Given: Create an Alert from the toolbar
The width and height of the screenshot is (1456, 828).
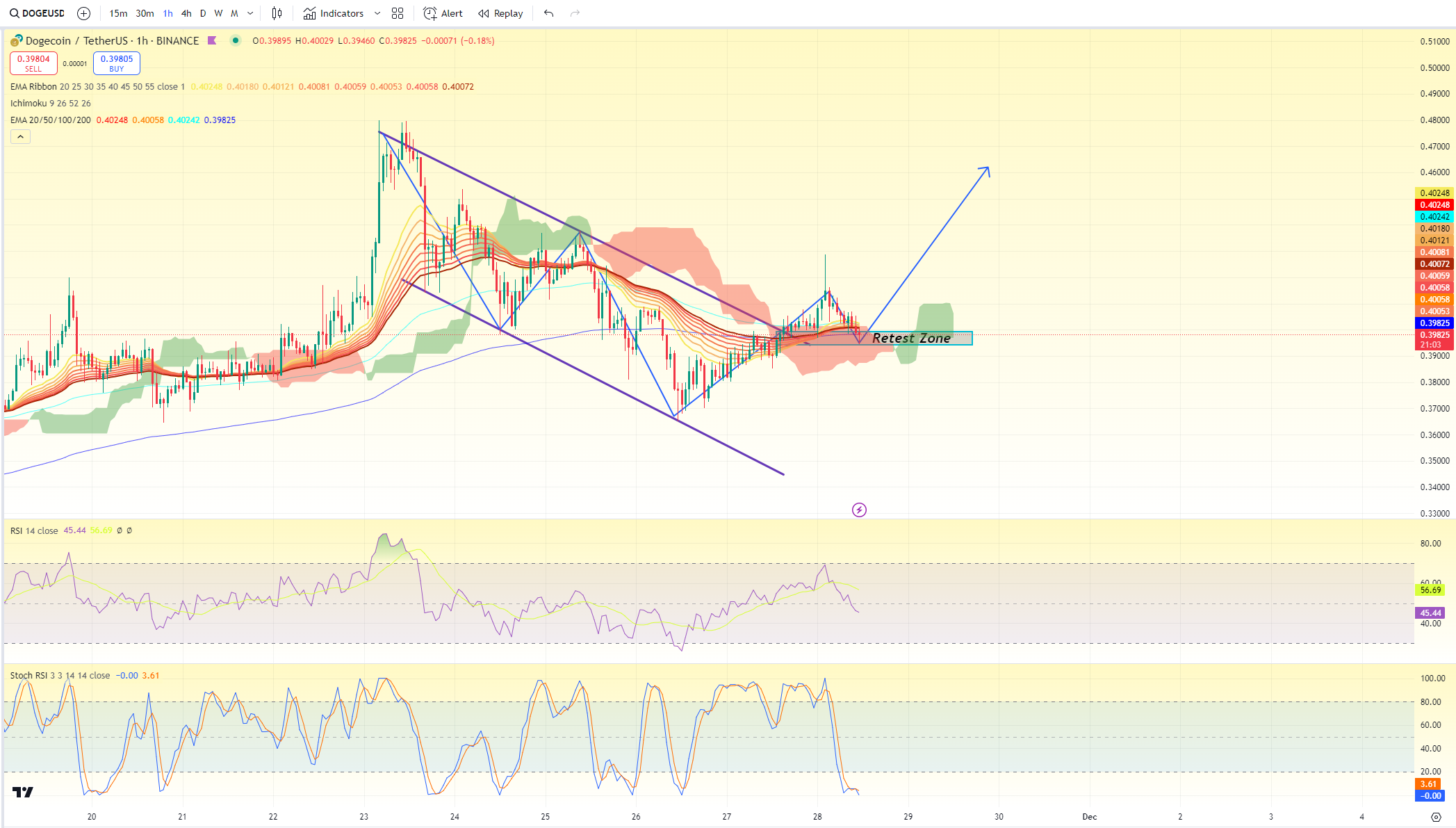Looking at the screenshot, I should [443, 13].
